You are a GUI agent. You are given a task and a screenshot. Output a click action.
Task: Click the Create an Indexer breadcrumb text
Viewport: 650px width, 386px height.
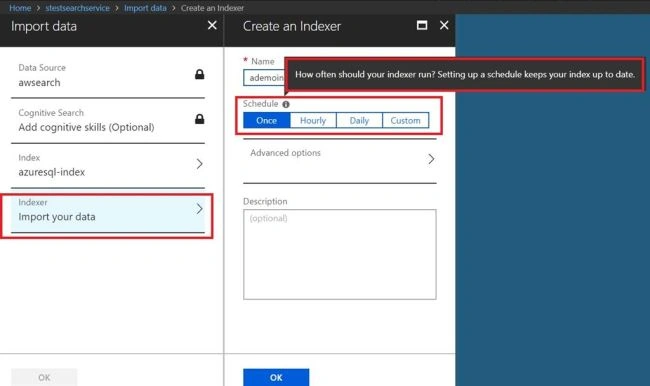(212, 8)
